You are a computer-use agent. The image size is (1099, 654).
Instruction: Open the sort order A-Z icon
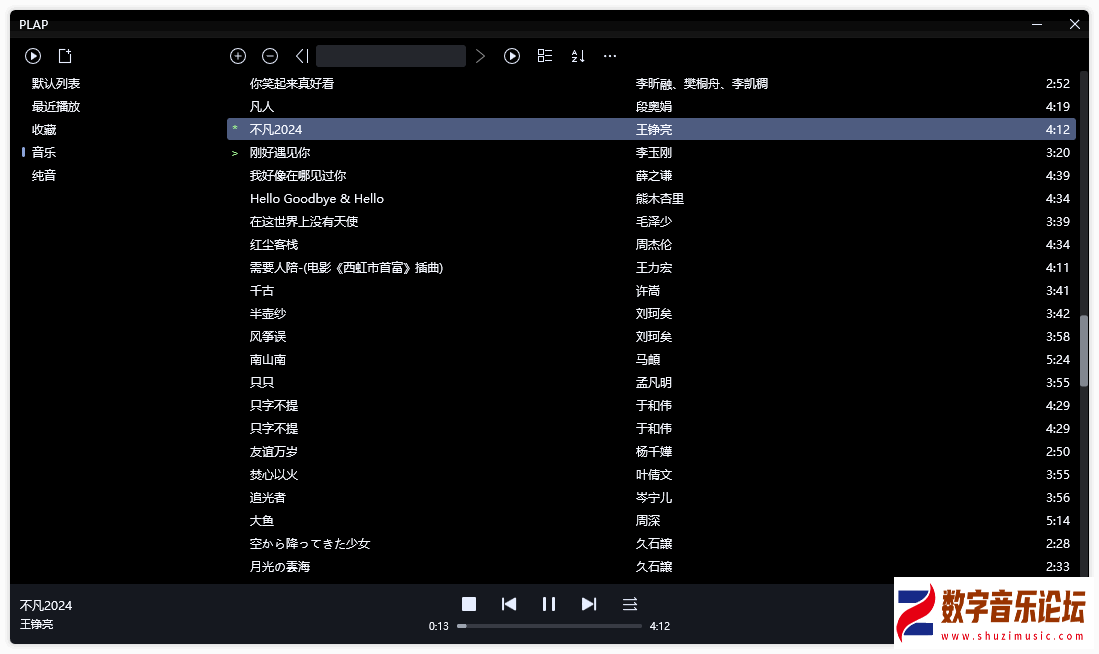coord(578,56)
